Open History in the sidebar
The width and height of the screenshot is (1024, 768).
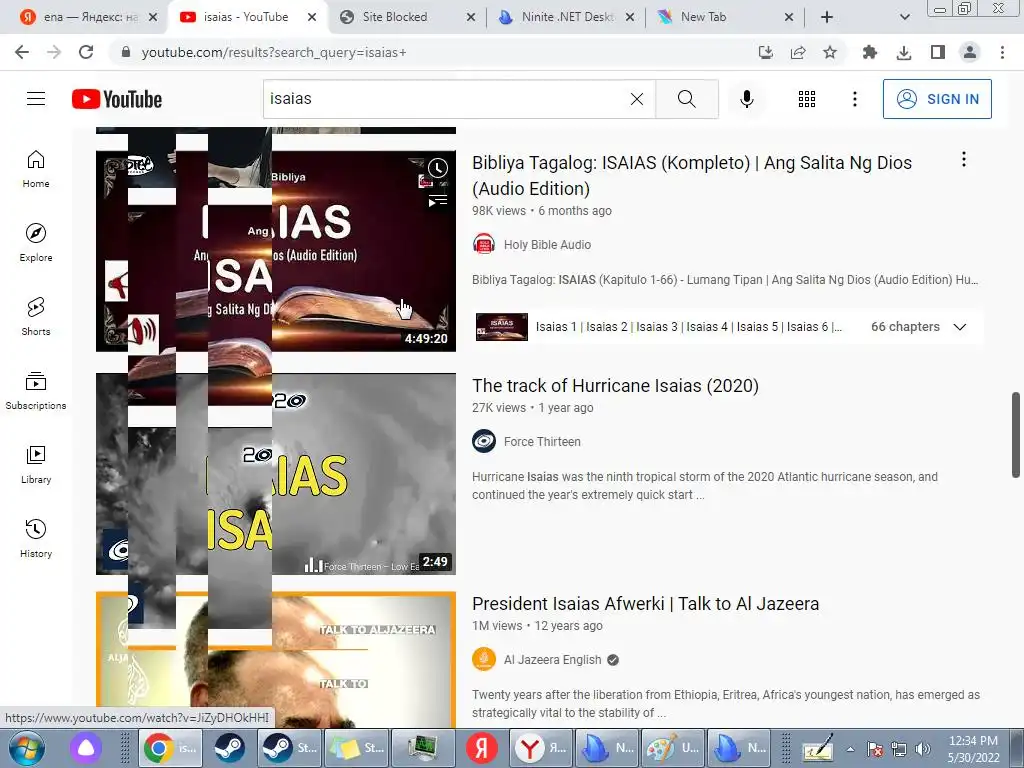36,538
